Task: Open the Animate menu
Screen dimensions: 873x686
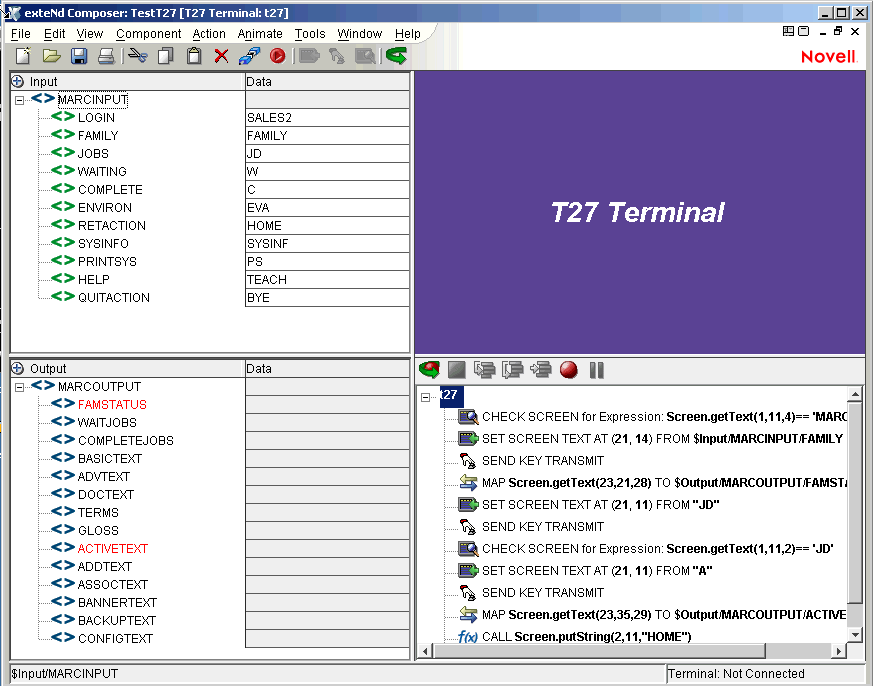Action: (260, 33)
